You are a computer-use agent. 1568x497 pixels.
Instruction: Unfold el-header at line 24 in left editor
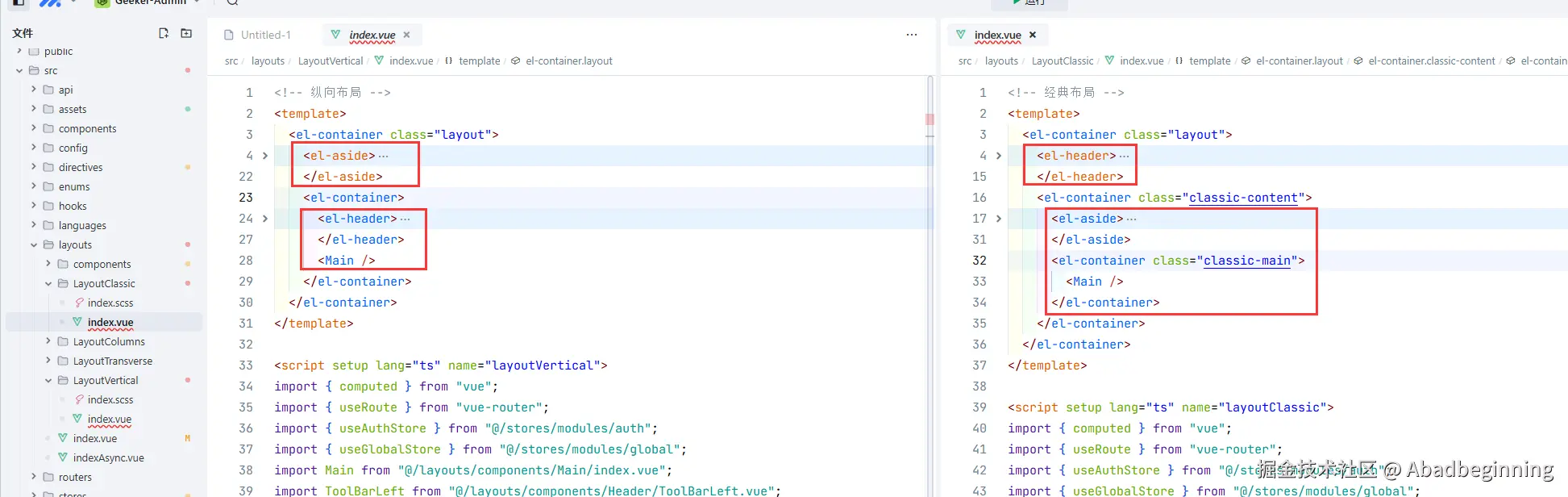pos(265,219)
